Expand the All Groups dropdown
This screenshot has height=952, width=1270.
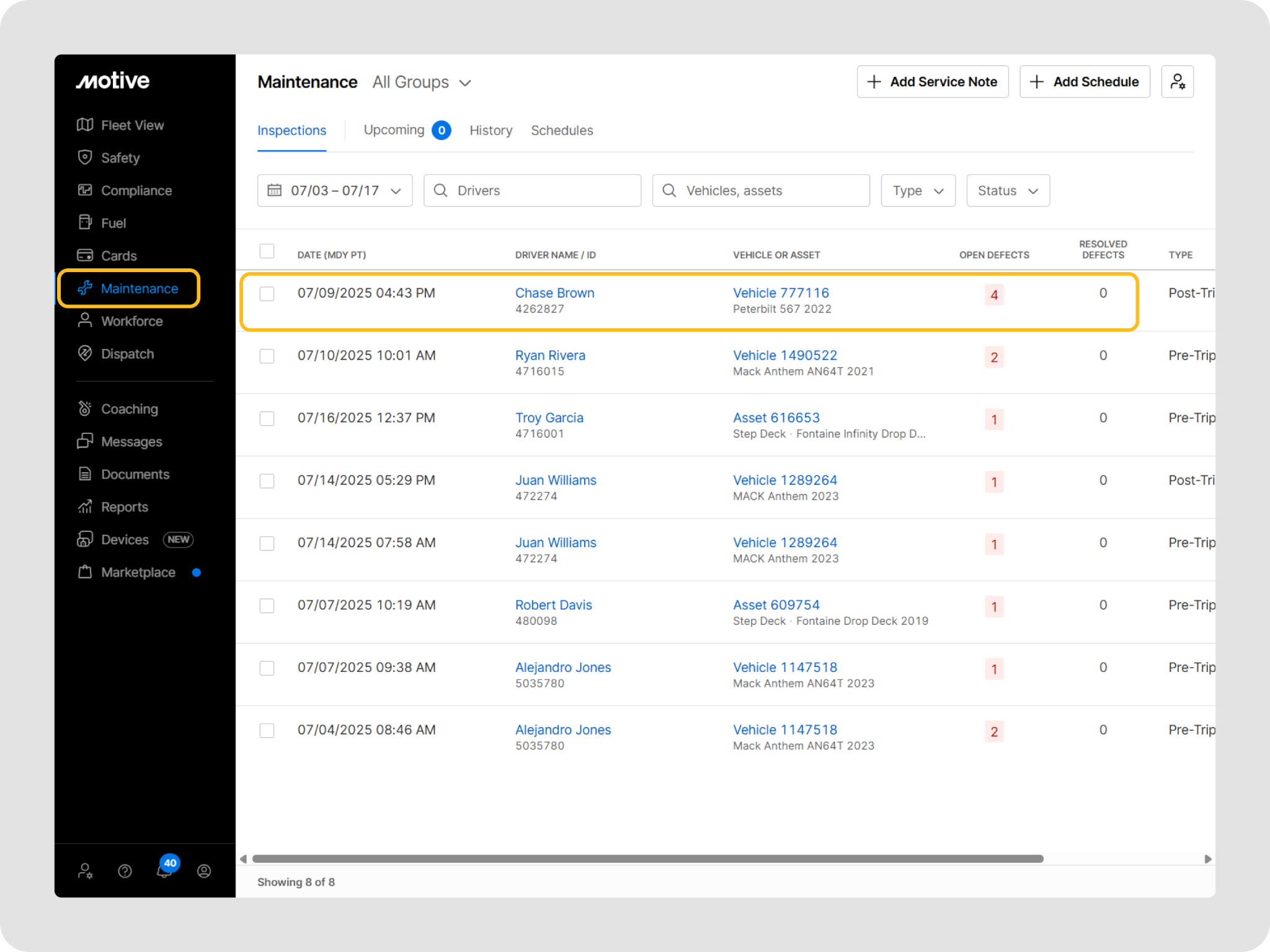(x=422, y=82)
